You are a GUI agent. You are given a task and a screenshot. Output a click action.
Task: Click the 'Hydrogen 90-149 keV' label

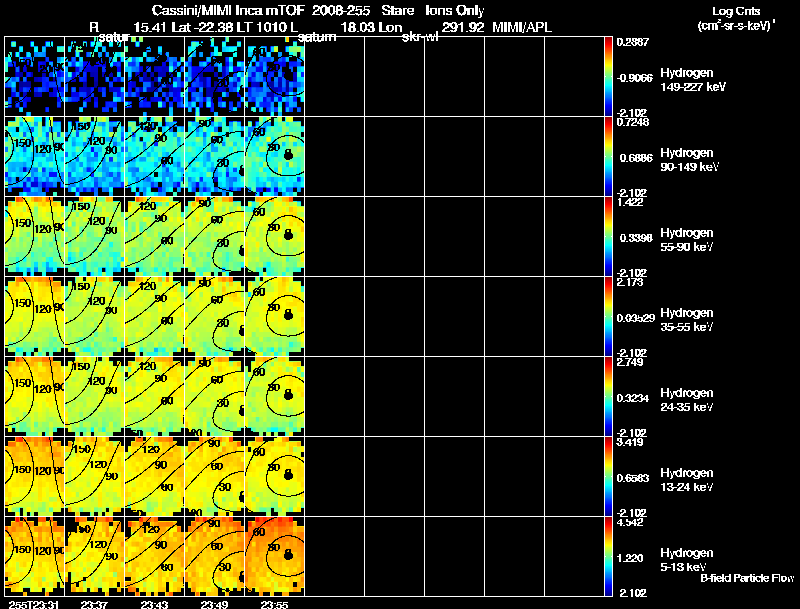click(x=690, y=160)
